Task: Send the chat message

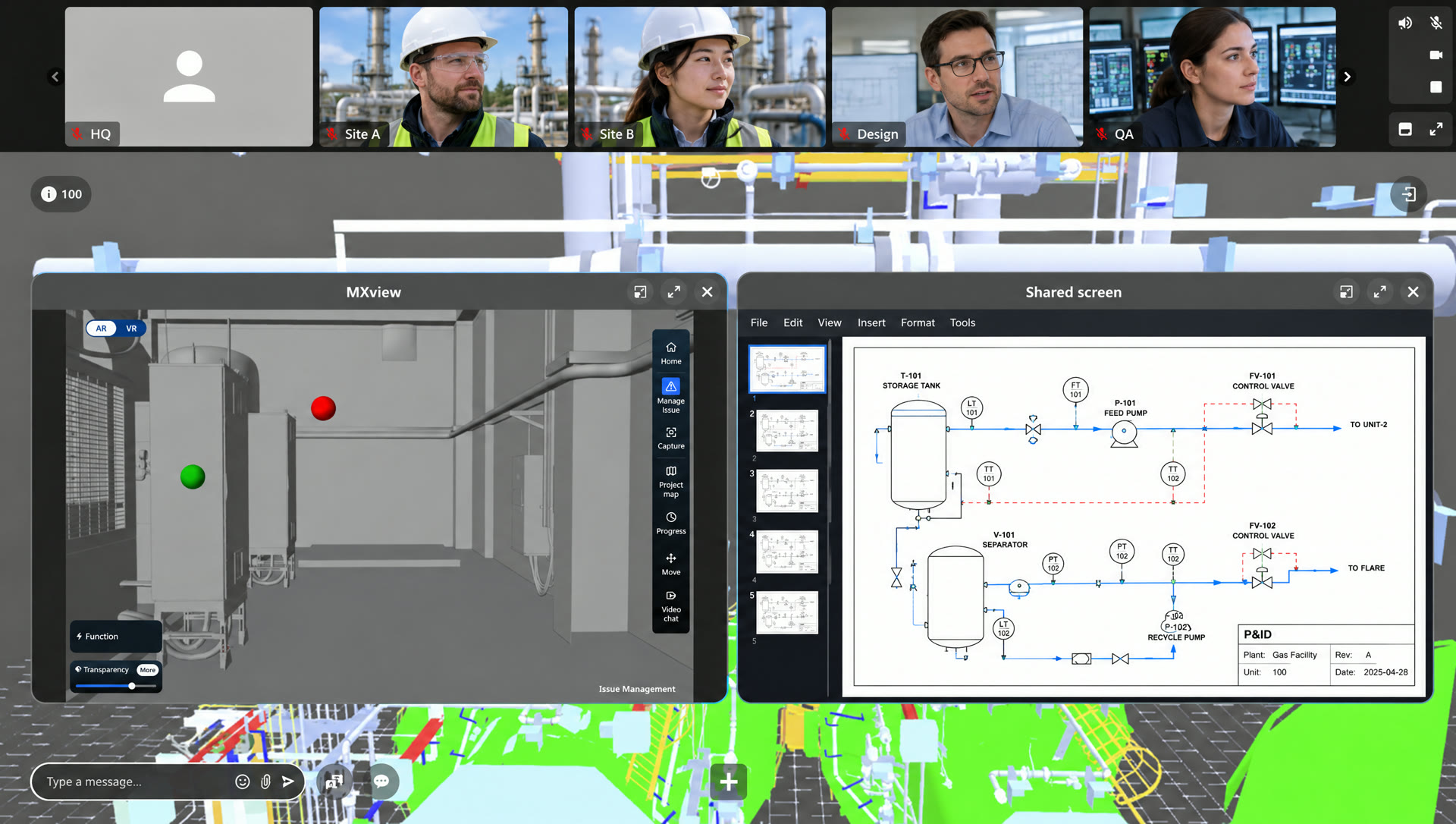Action: tap(288, 782)
